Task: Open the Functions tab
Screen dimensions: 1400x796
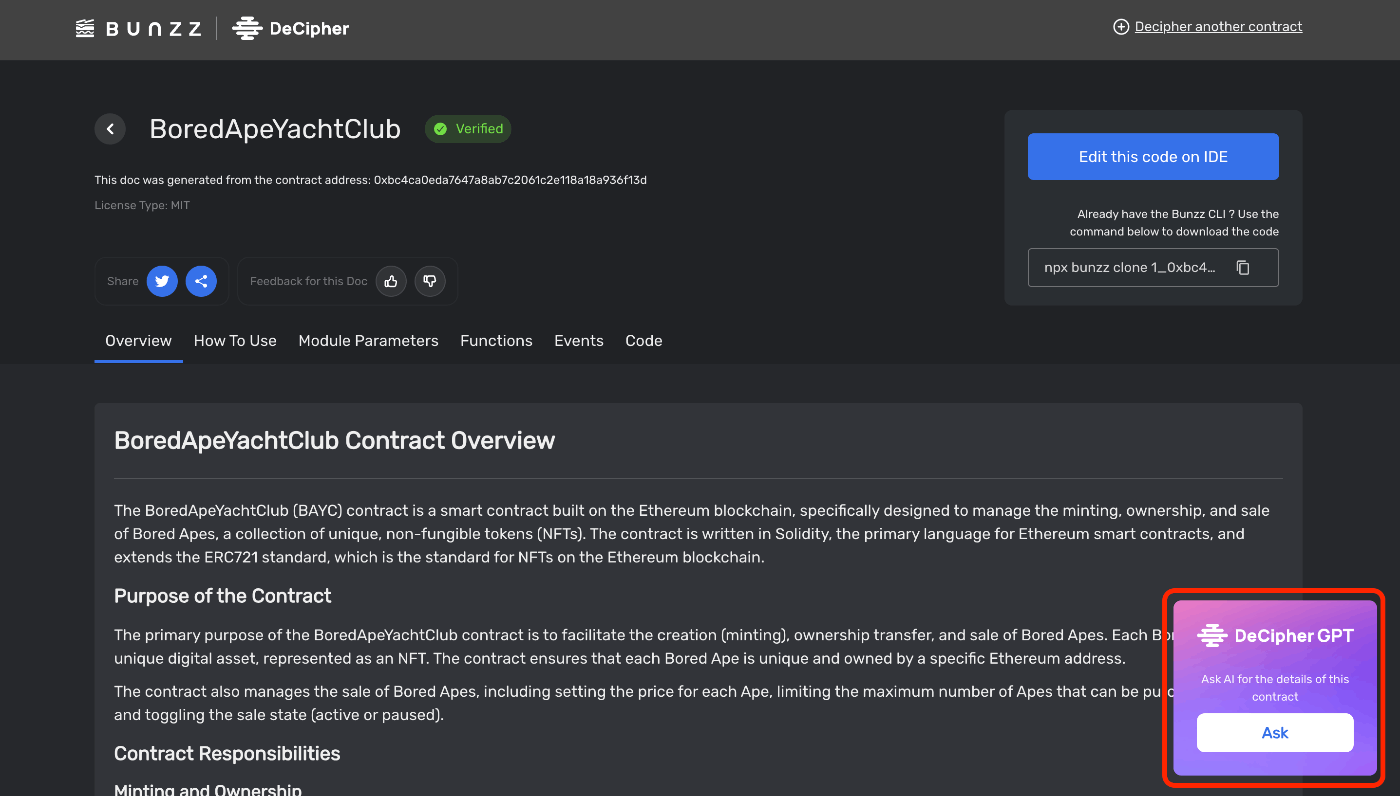Action: [496, 341]
